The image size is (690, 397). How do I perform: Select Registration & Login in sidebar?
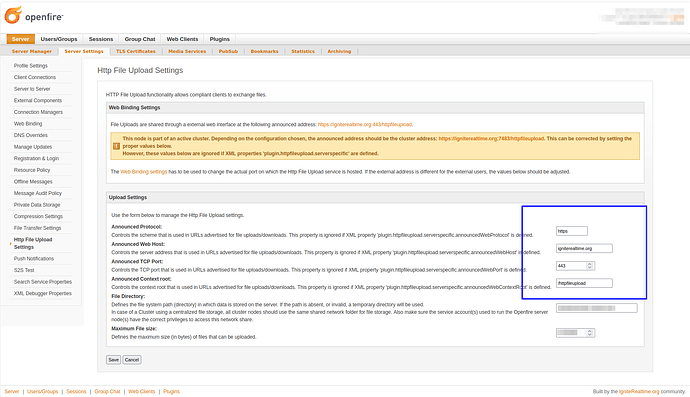(36, 158)
